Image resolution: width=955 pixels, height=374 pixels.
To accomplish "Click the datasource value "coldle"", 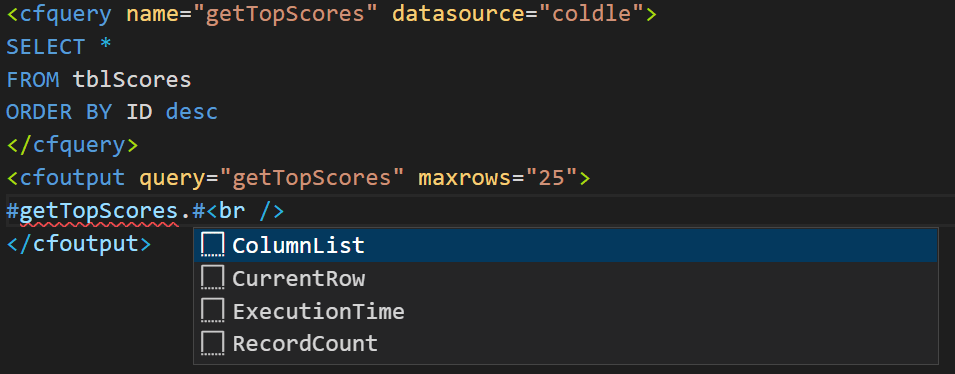I will 591,14.
